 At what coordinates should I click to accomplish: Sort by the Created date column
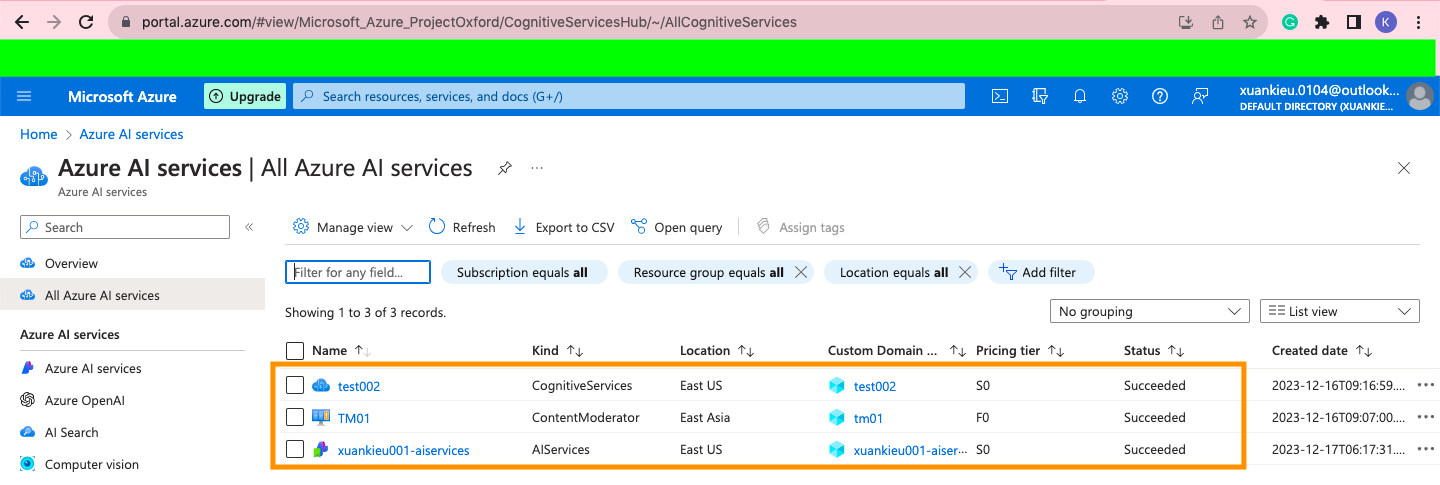click(x=1322, y=351)
